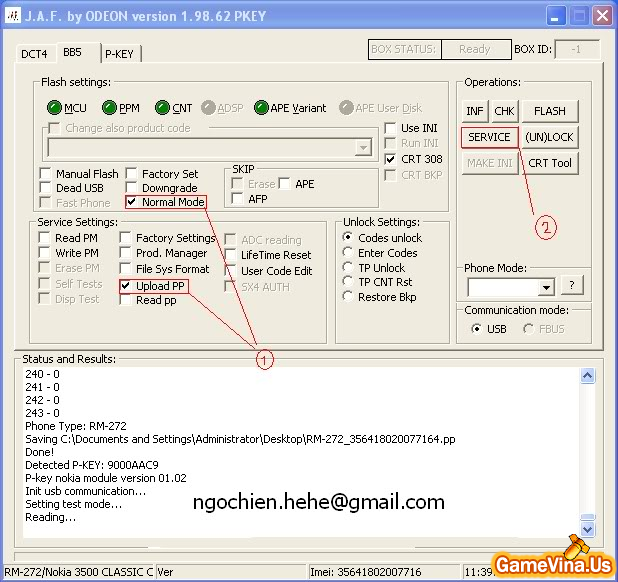Tick the SKIP APE checkbox
This screenshot has width=618, height=582.
(285, 184)
